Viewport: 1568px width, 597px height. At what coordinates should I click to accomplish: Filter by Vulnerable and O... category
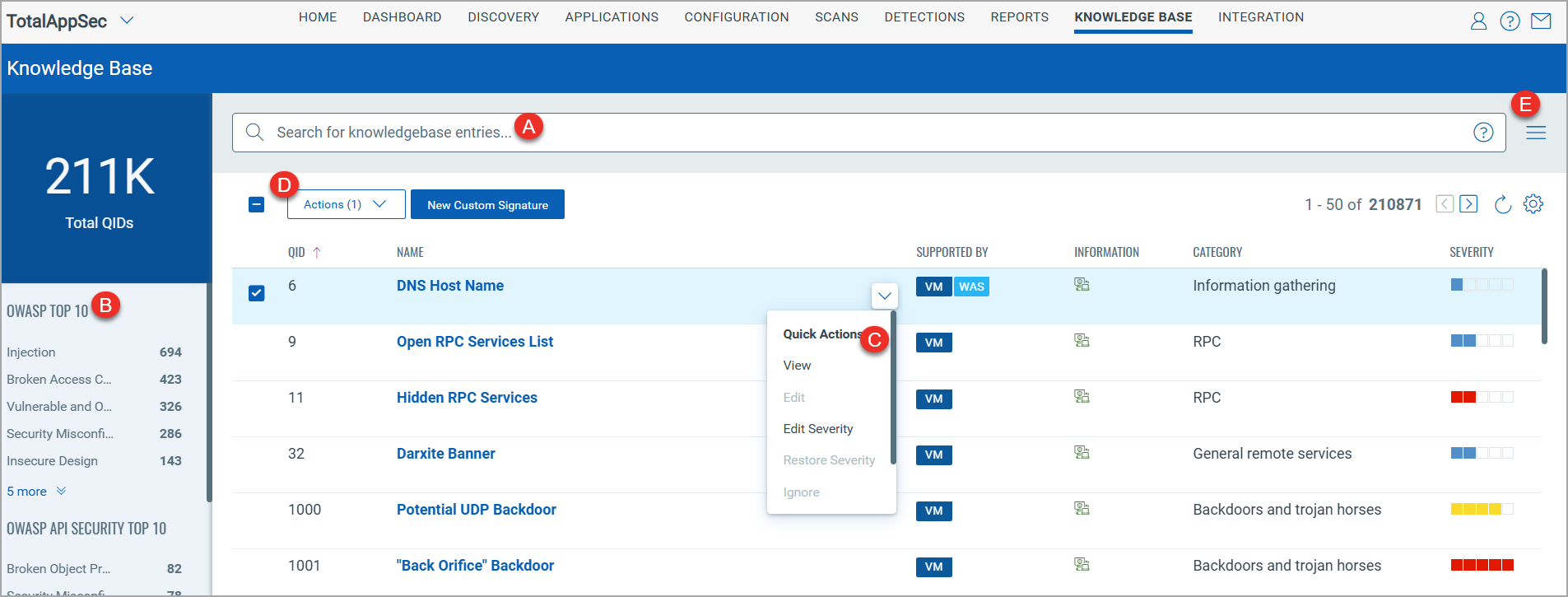(94, 407)
